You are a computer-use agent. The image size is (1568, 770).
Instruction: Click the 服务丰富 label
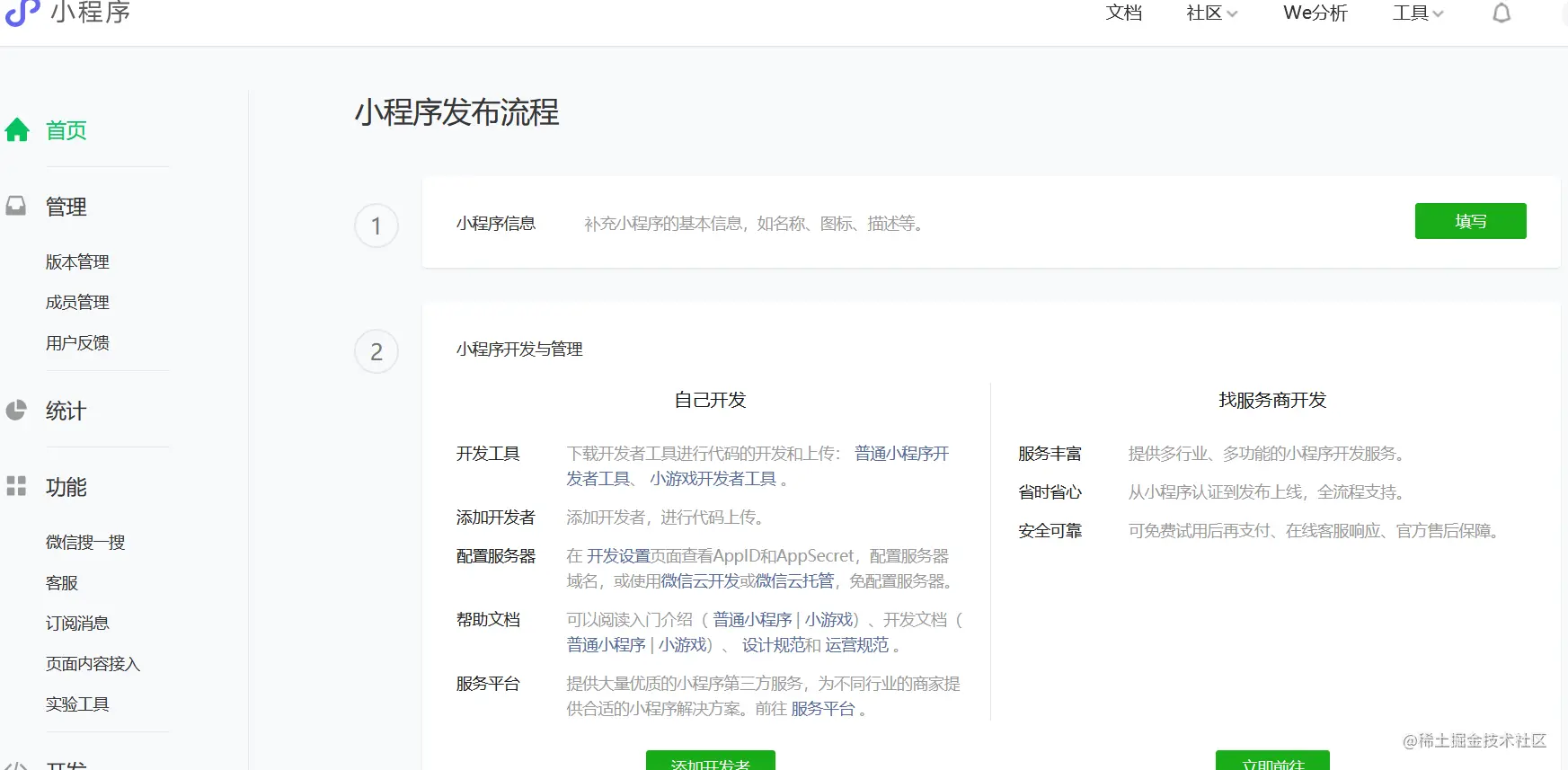click(x=1050, y=454)
